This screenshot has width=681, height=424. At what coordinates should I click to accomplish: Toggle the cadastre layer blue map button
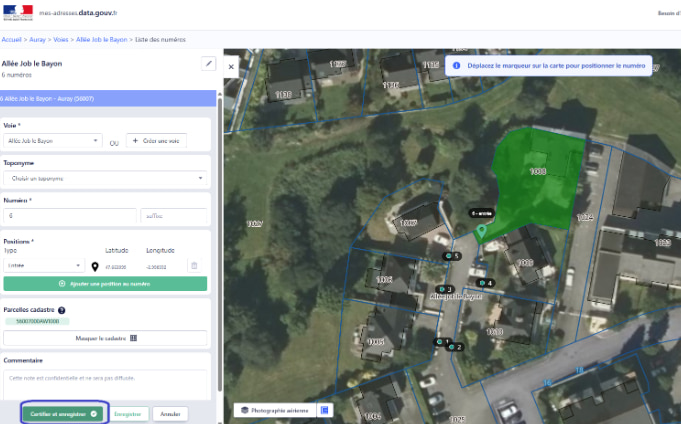coord(324,410)
